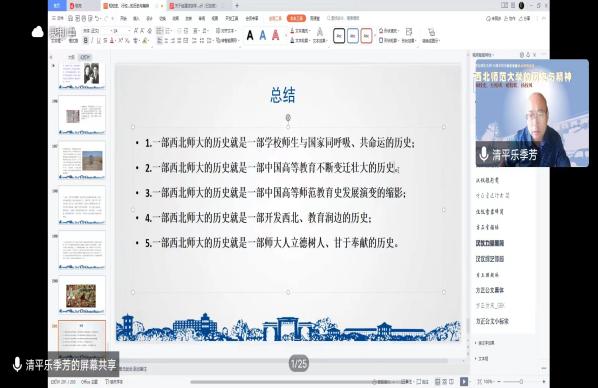Click the 方正公文小标宋 font entry
598x388 pixels.
click(492, 321)
